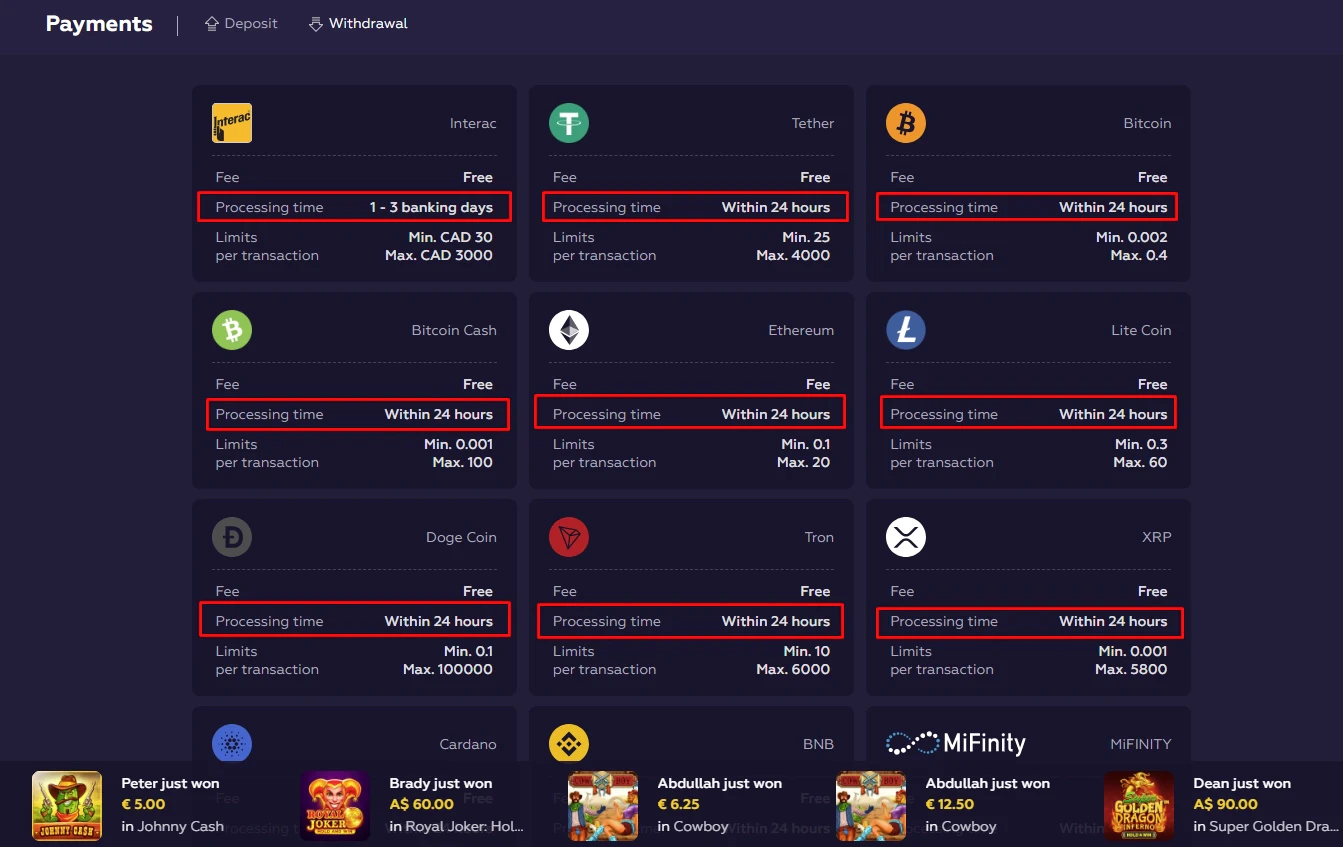The width and height of the screenshot is (1343, 847).
Task: Open the Withdrawal tab
Action: (x=358, y=23)
